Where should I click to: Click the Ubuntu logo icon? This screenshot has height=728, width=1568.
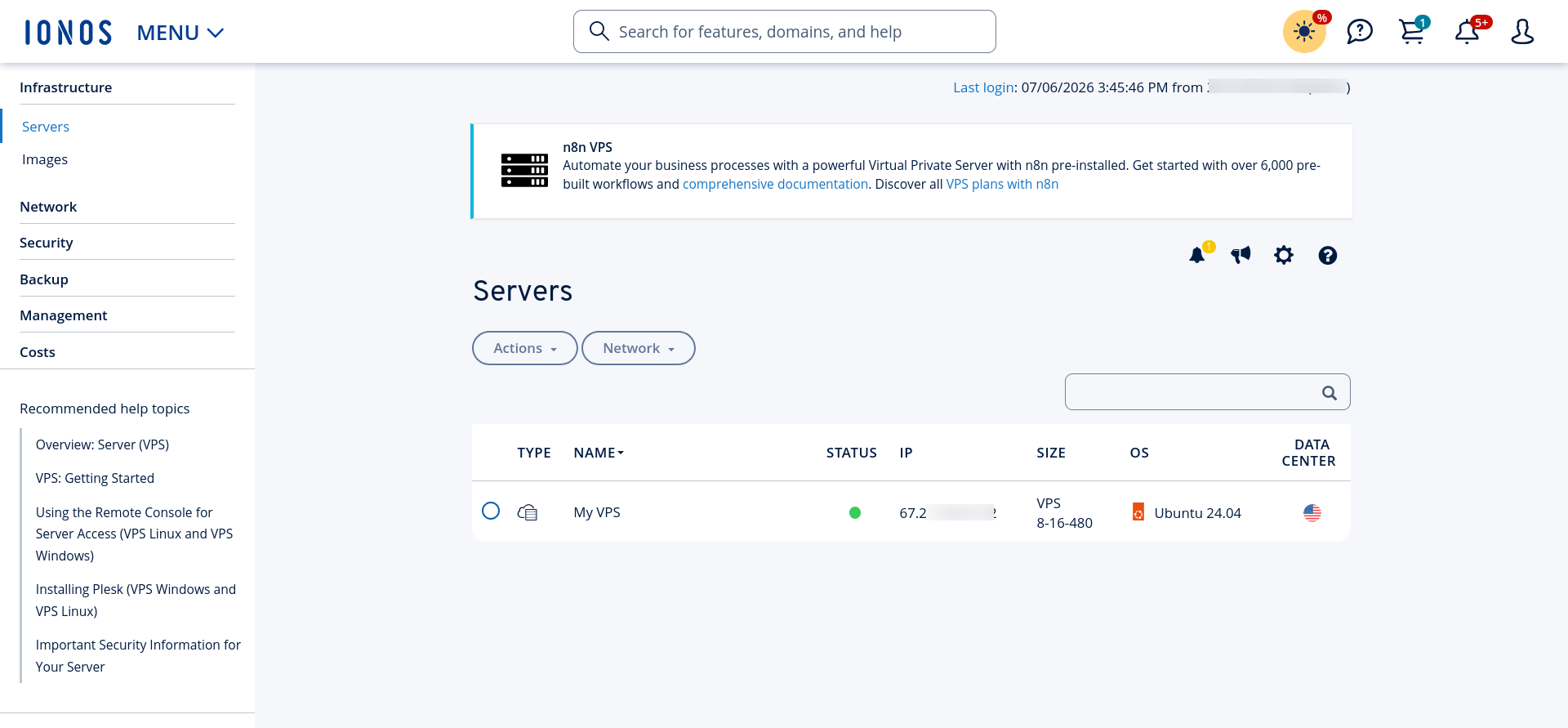[x=1138, y=512]
